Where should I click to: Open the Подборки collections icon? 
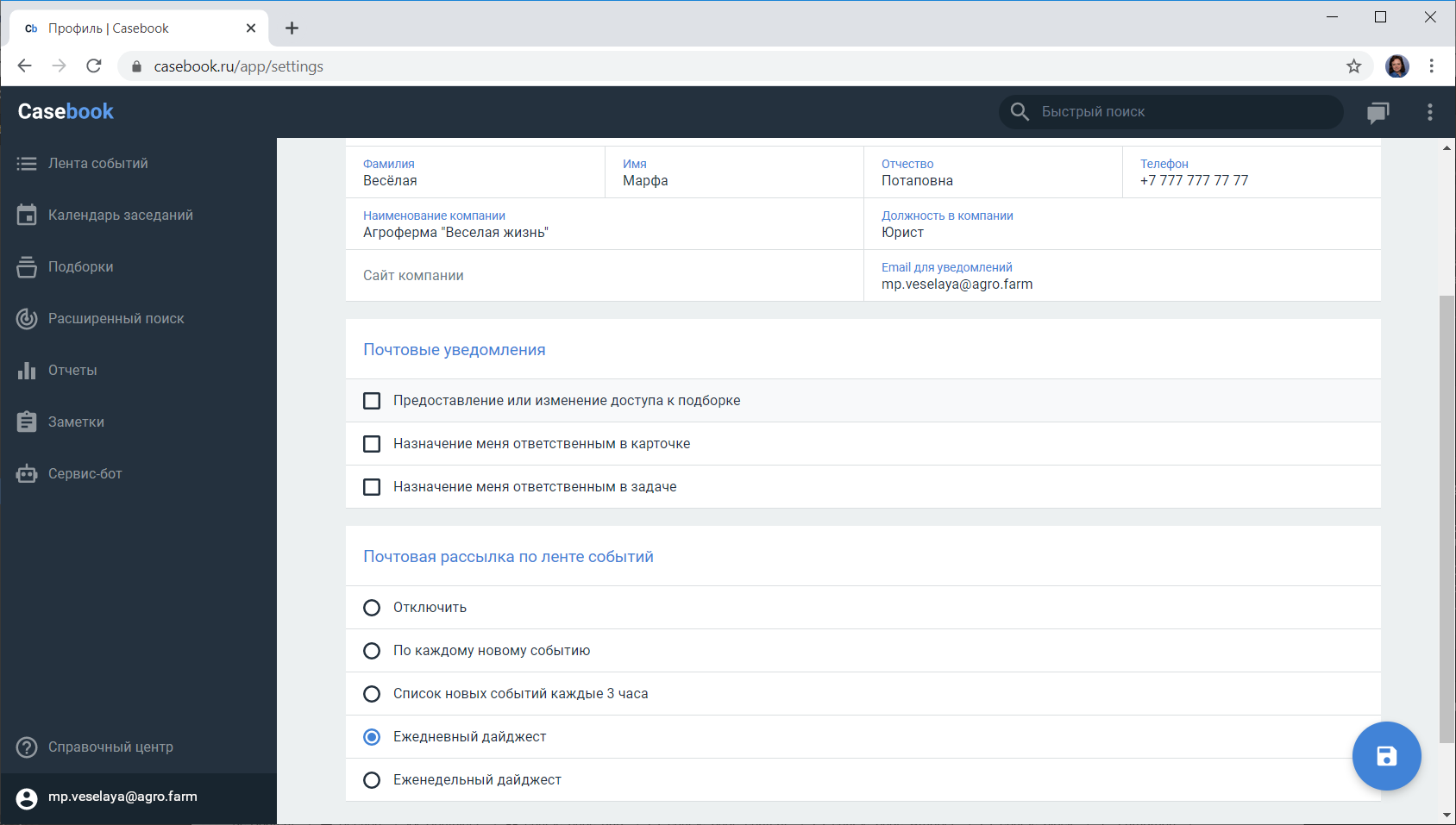pos(27,267)
